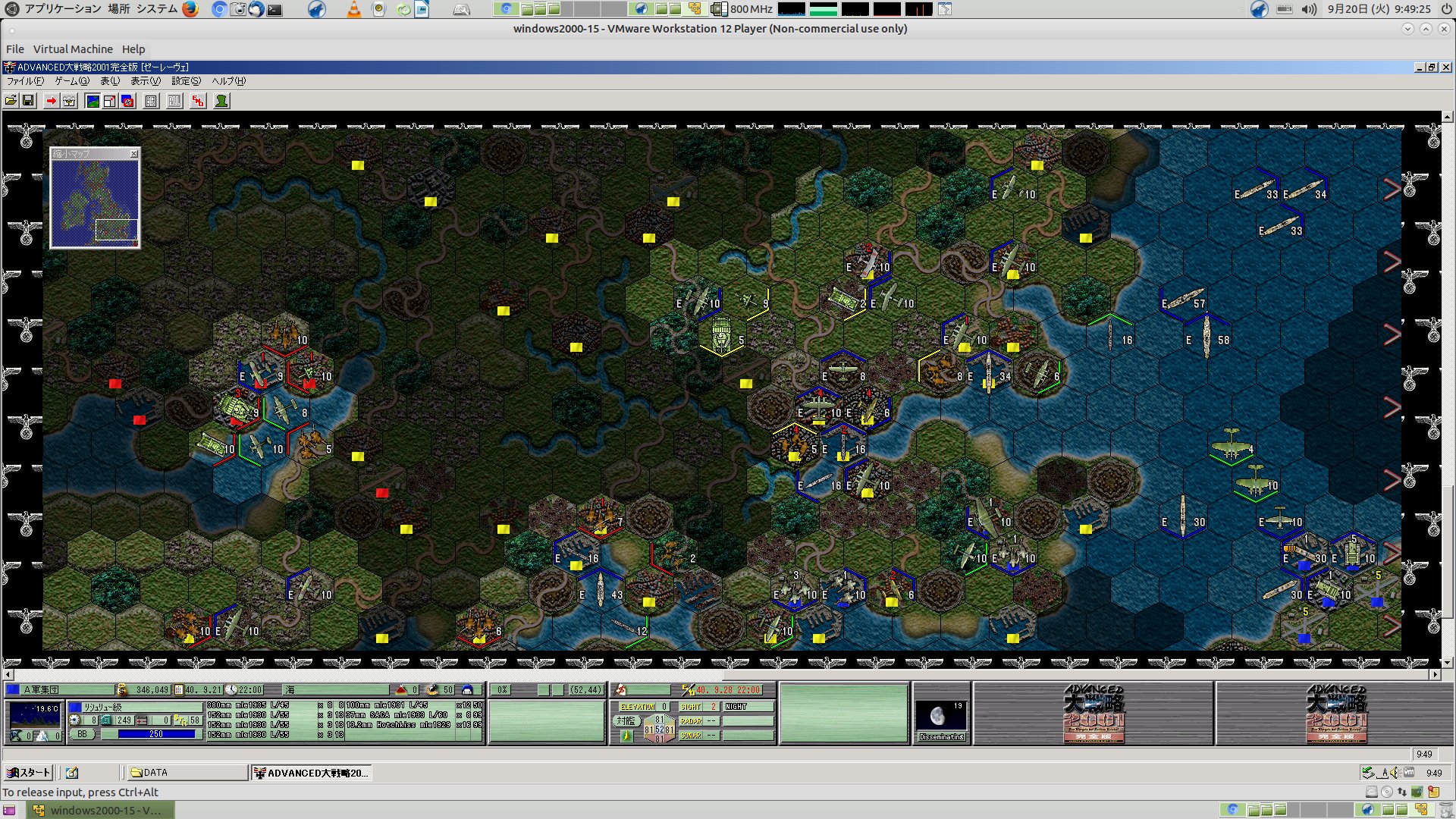This screenshot has height=819, width=1456.
Task: Open the VMware Help menu
Action: click(x=133, y=49)
